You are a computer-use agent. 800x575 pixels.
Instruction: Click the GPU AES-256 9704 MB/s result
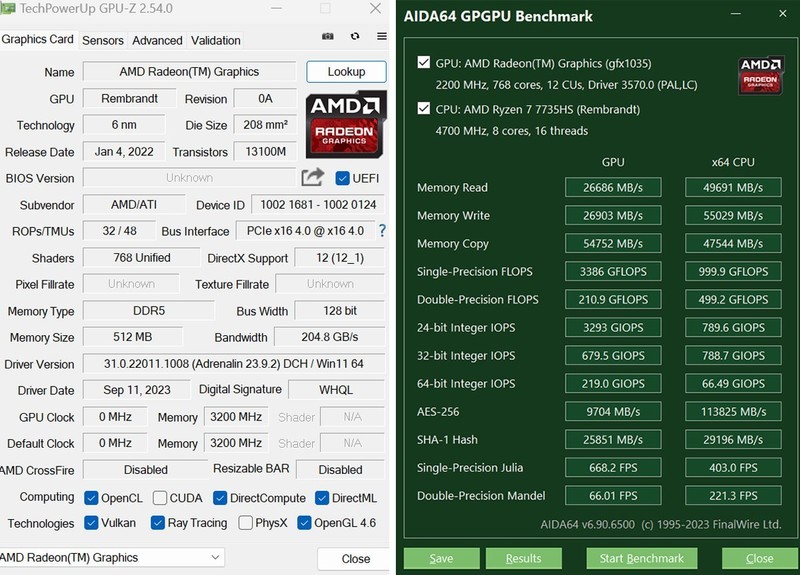pyautogui.click(x=613, y=412)
